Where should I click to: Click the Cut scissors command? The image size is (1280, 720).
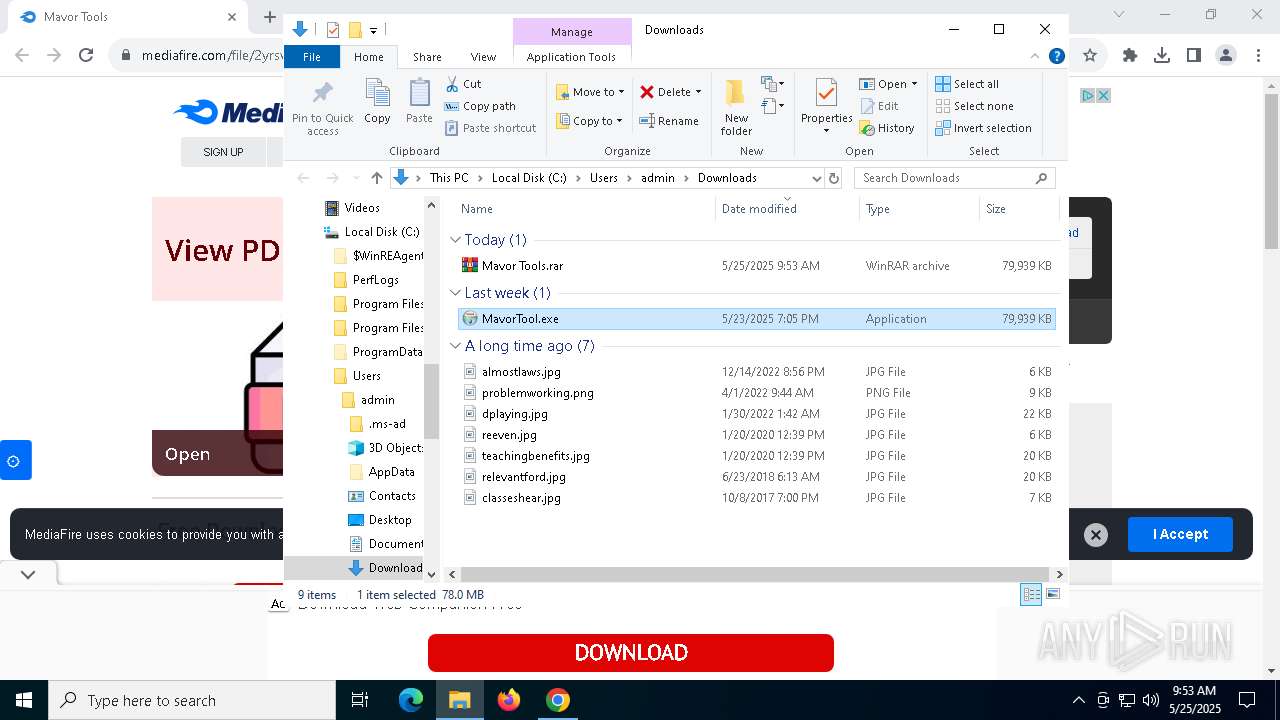coord(463,84)
